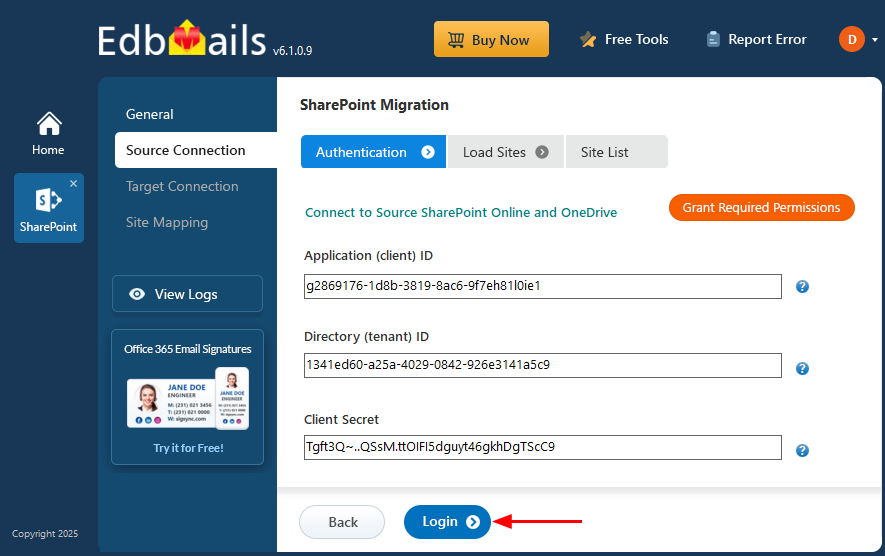
Task: Switch to the Site List tab
Action: (616, 152)
